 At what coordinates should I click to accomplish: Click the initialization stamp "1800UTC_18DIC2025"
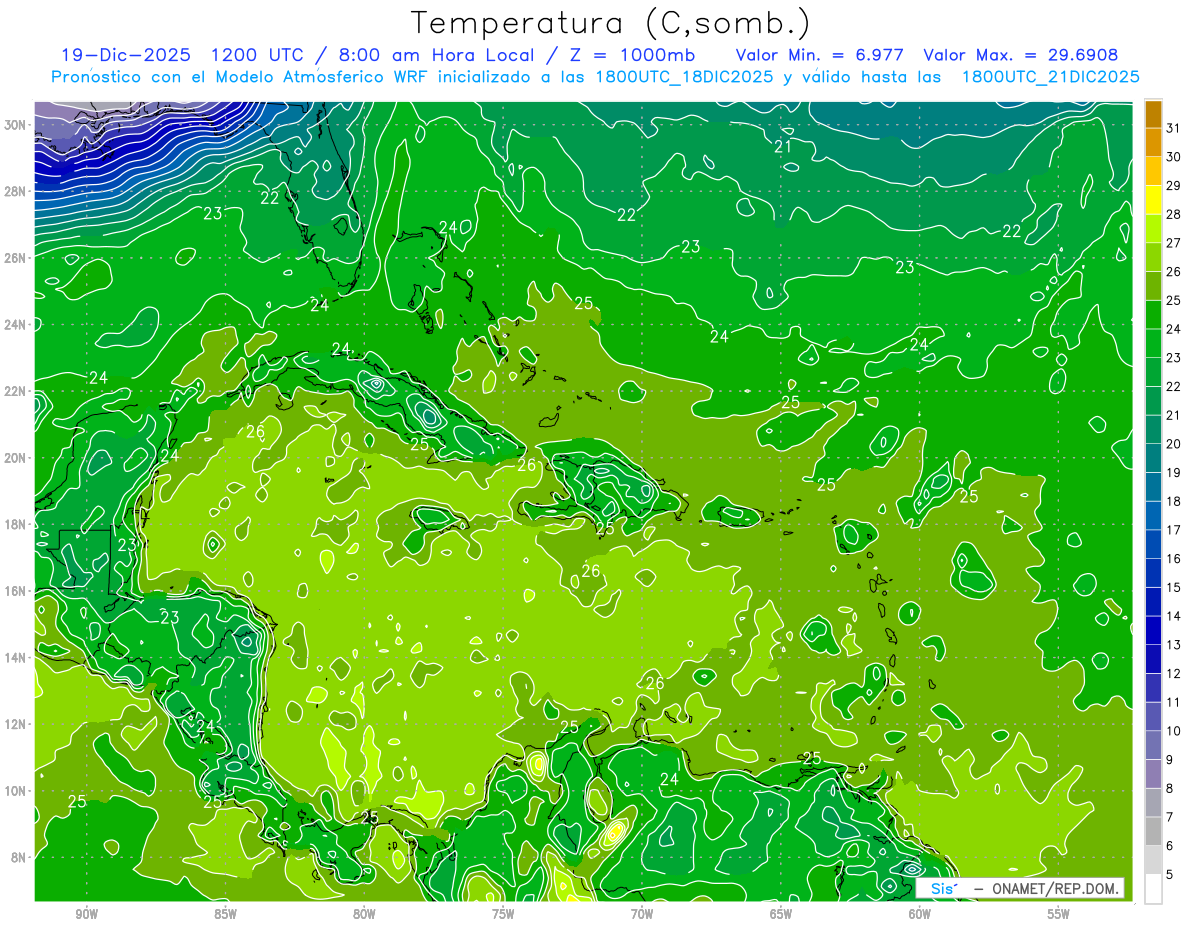pos(686,77)
